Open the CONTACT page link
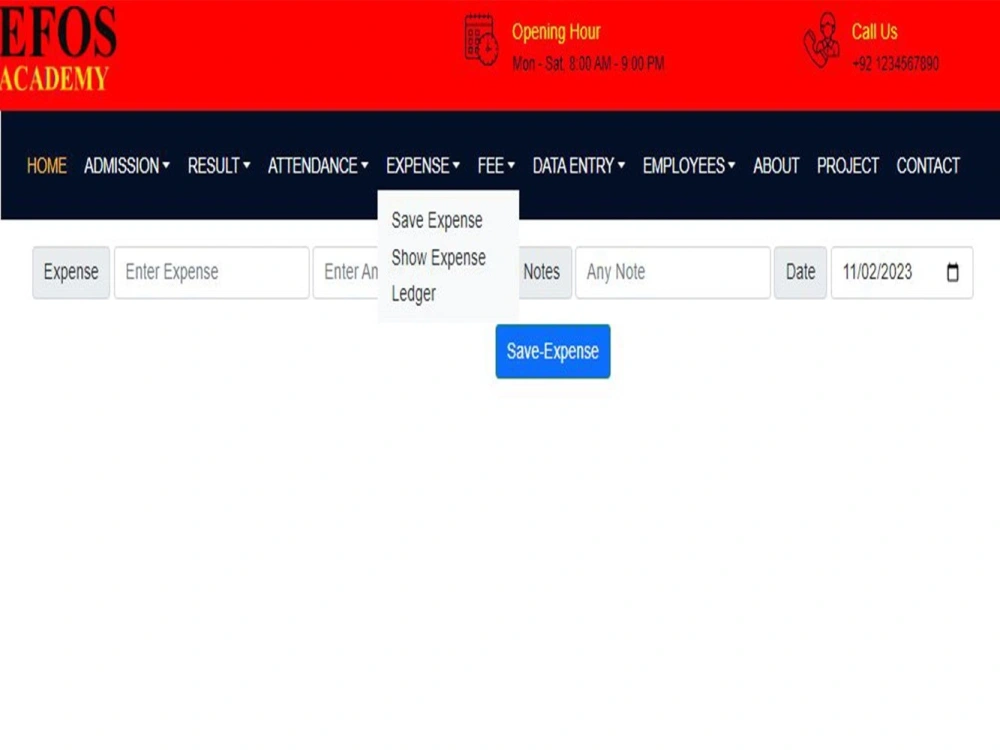This screenshot has width=1000, height=750. coord(928,166)
